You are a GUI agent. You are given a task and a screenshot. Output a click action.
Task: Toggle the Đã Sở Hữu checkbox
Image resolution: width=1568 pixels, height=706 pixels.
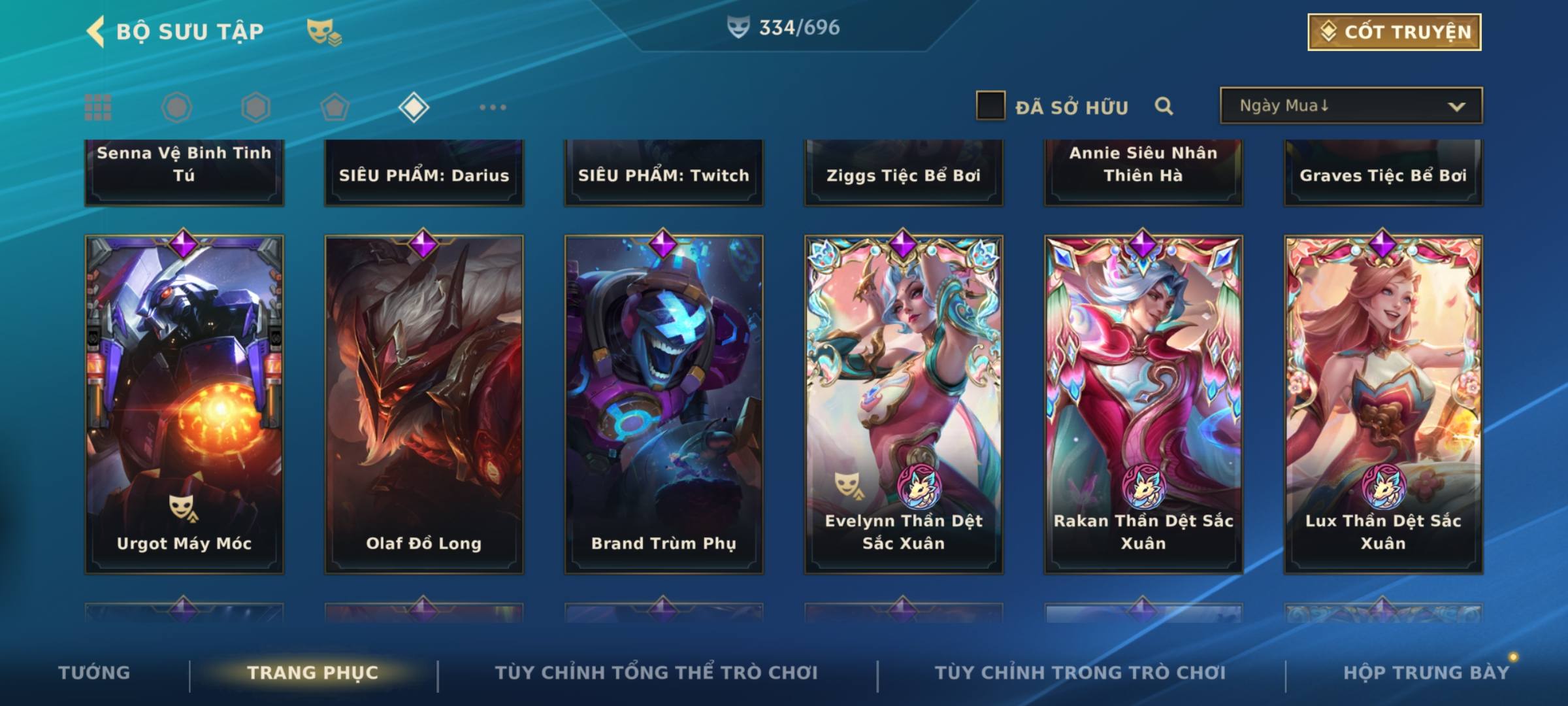[x=990, y=106]
